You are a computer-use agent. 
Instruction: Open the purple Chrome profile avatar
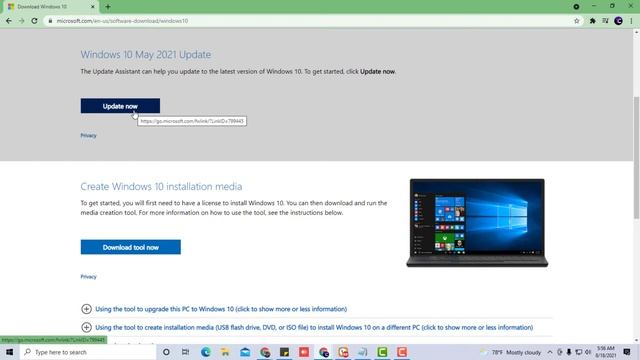618,21
